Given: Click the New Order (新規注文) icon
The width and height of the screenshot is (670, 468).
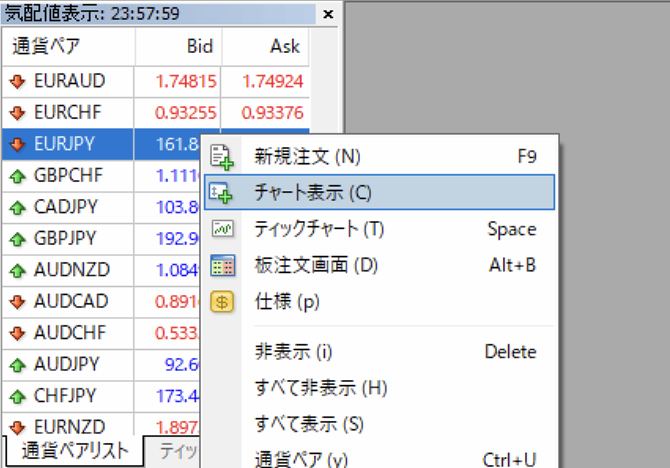Looking at the screenshot, I should tap(221, 157).
